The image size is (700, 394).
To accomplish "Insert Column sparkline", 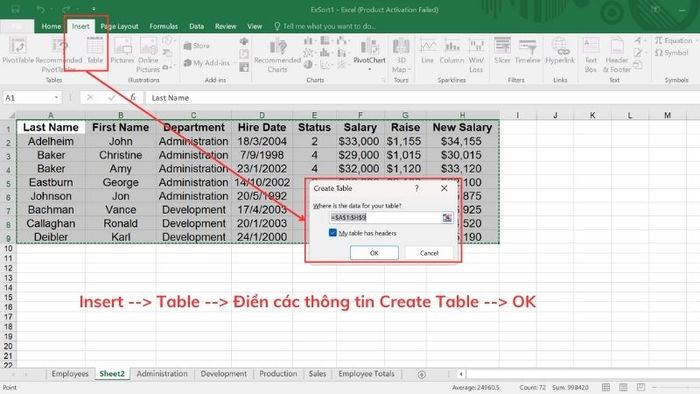I will (x=452, y=50).
